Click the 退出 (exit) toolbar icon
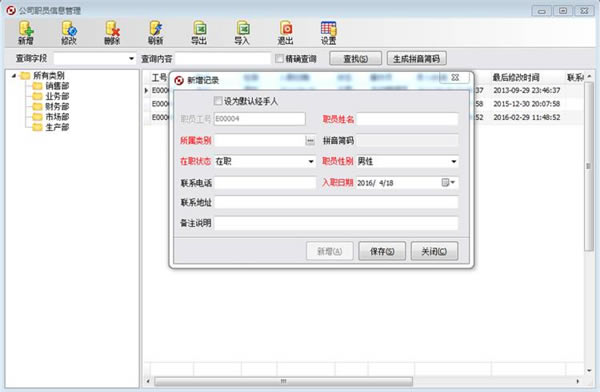 [x=285, y=33]
